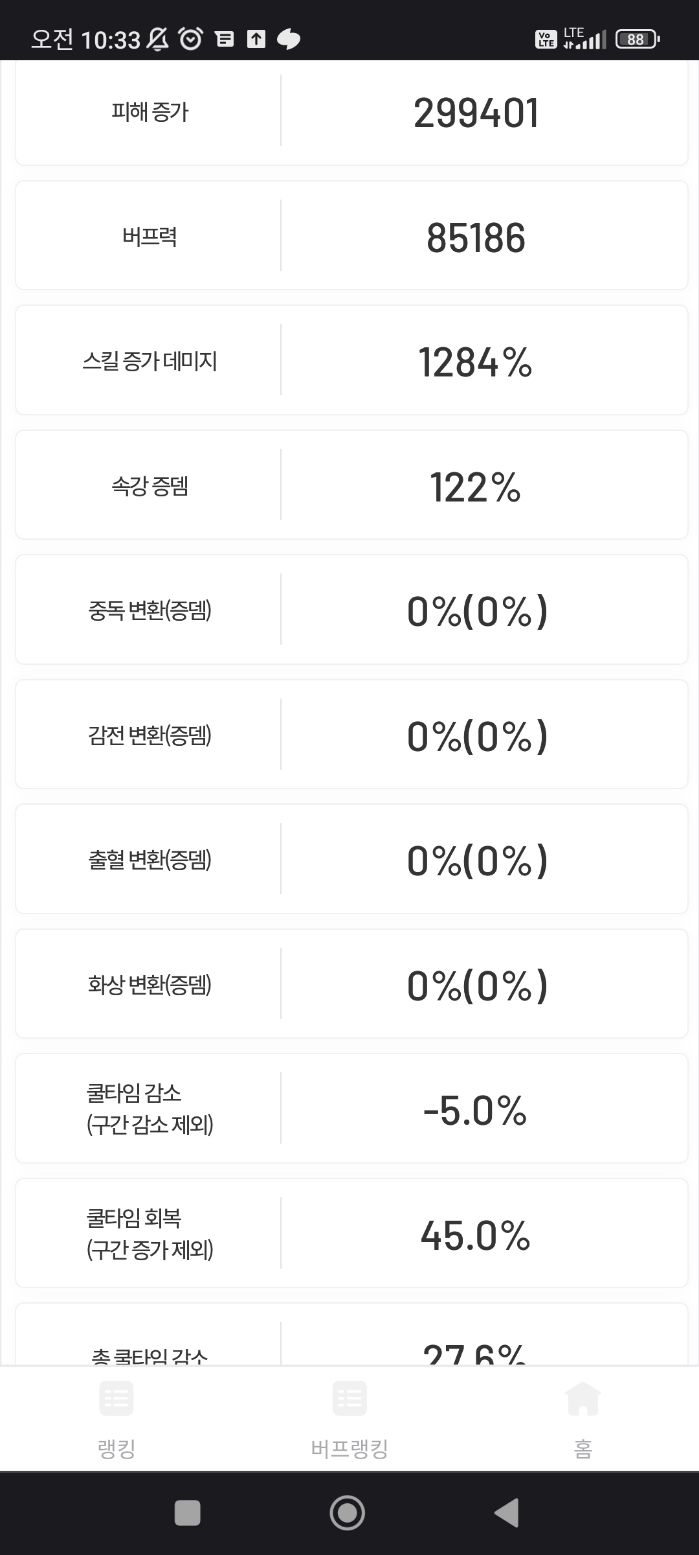
Task: Tap the 속강 증뎀 122% value
Action: (476, 487)
